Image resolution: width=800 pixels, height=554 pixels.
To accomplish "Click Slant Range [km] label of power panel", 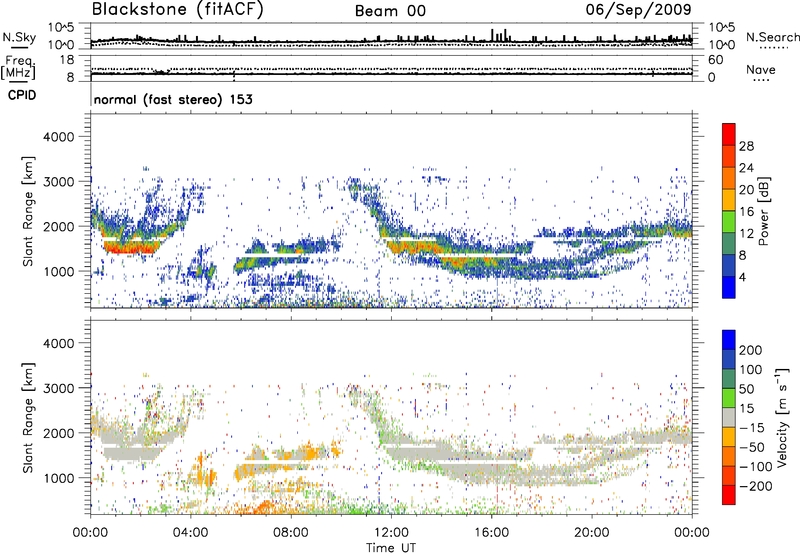I will (28, 211).
